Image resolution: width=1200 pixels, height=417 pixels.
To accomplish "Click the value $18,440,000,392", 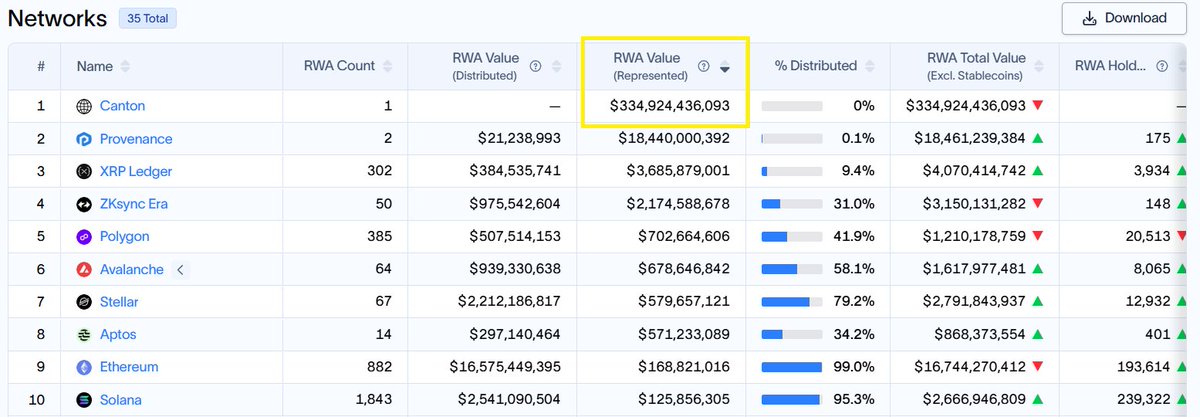I will pyautogui.click(x=675, y=139).
